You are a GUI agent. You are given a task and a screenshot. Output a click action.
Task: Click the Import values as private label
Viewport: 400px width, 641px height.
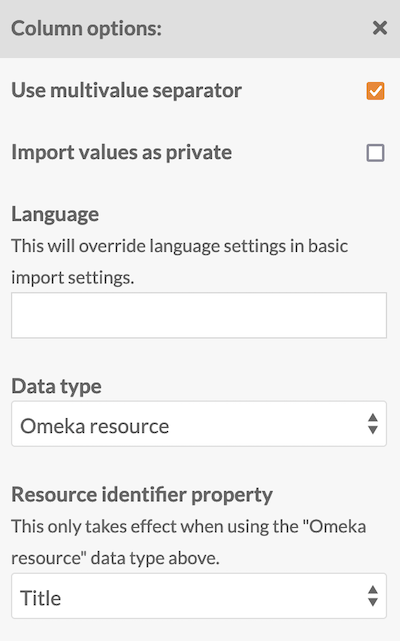(121, 152)
